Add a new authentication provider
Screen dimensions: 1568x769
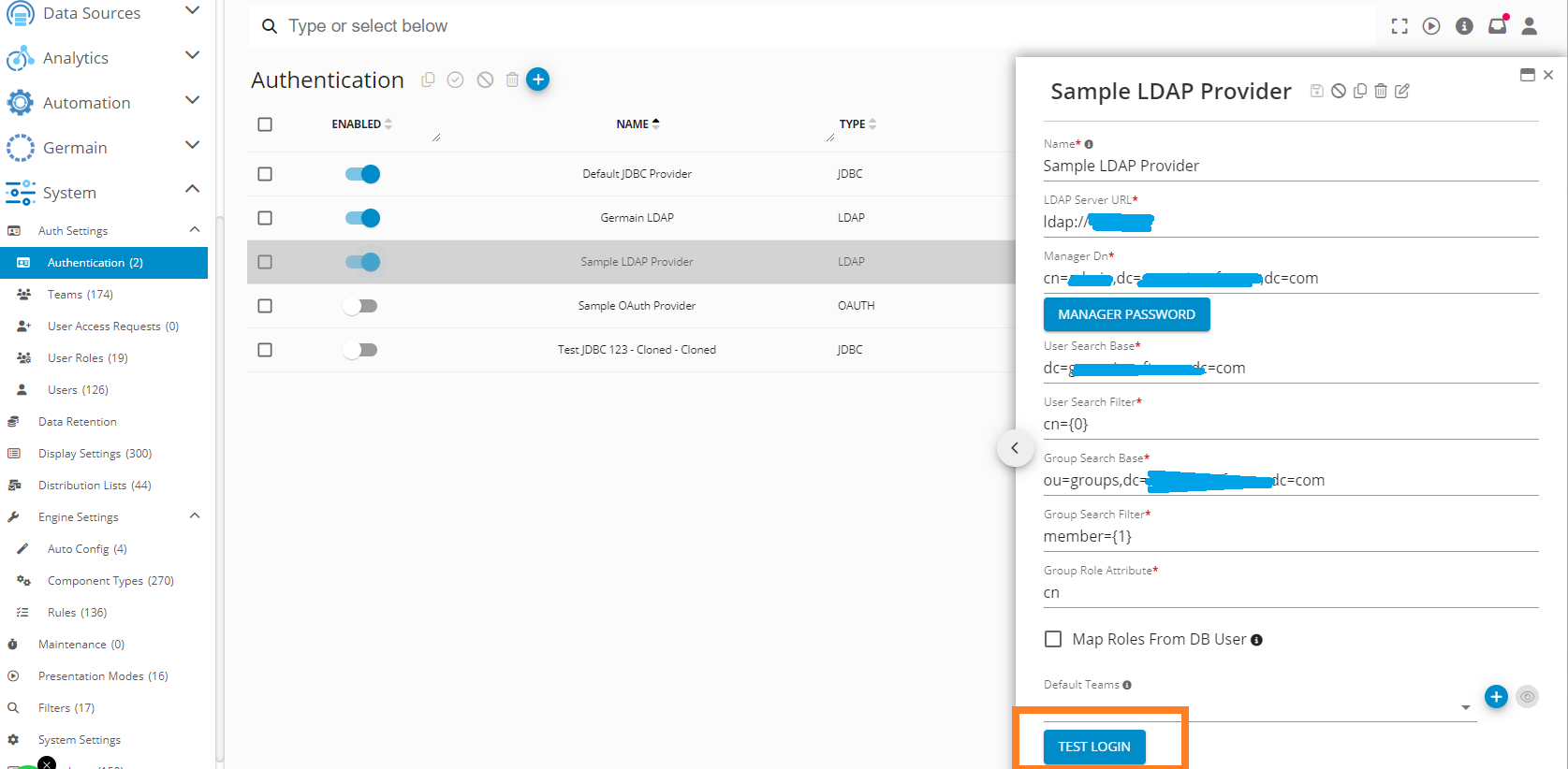537,80
